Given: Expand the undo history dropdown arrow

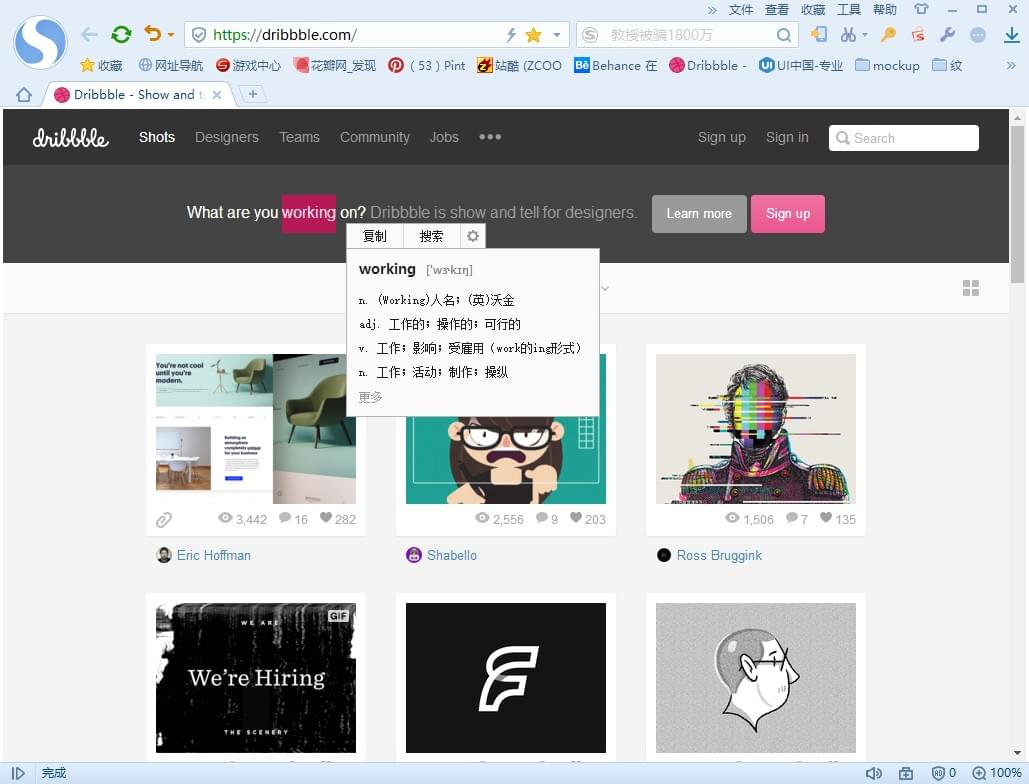Looking at the screenshot, I should click(171, 35).
